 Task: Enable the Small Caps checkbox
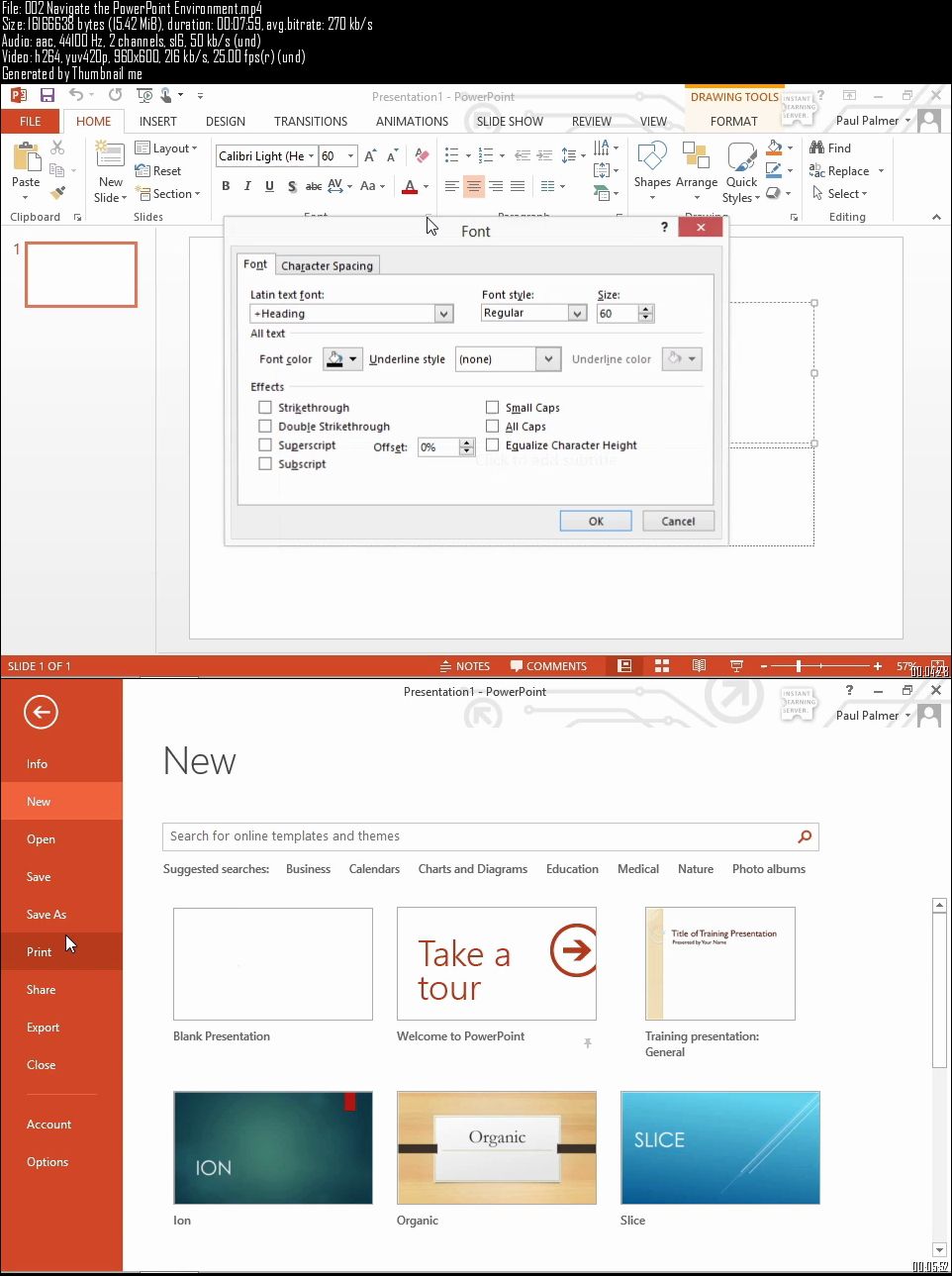tap(492, 407)
